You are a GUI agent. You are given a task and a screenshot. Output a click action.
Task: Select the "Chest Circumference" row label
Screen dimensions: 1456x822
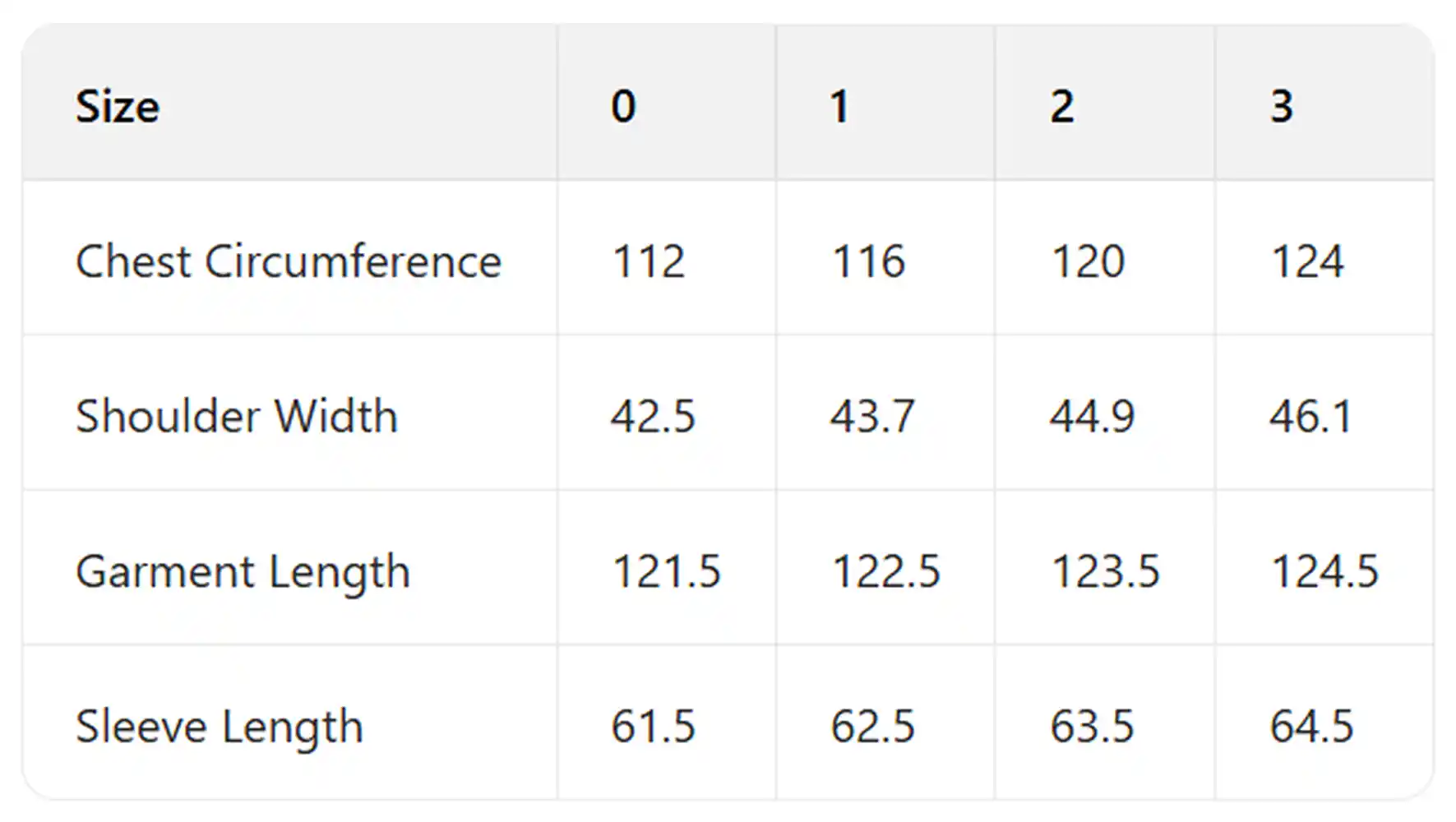click(289, 262)
